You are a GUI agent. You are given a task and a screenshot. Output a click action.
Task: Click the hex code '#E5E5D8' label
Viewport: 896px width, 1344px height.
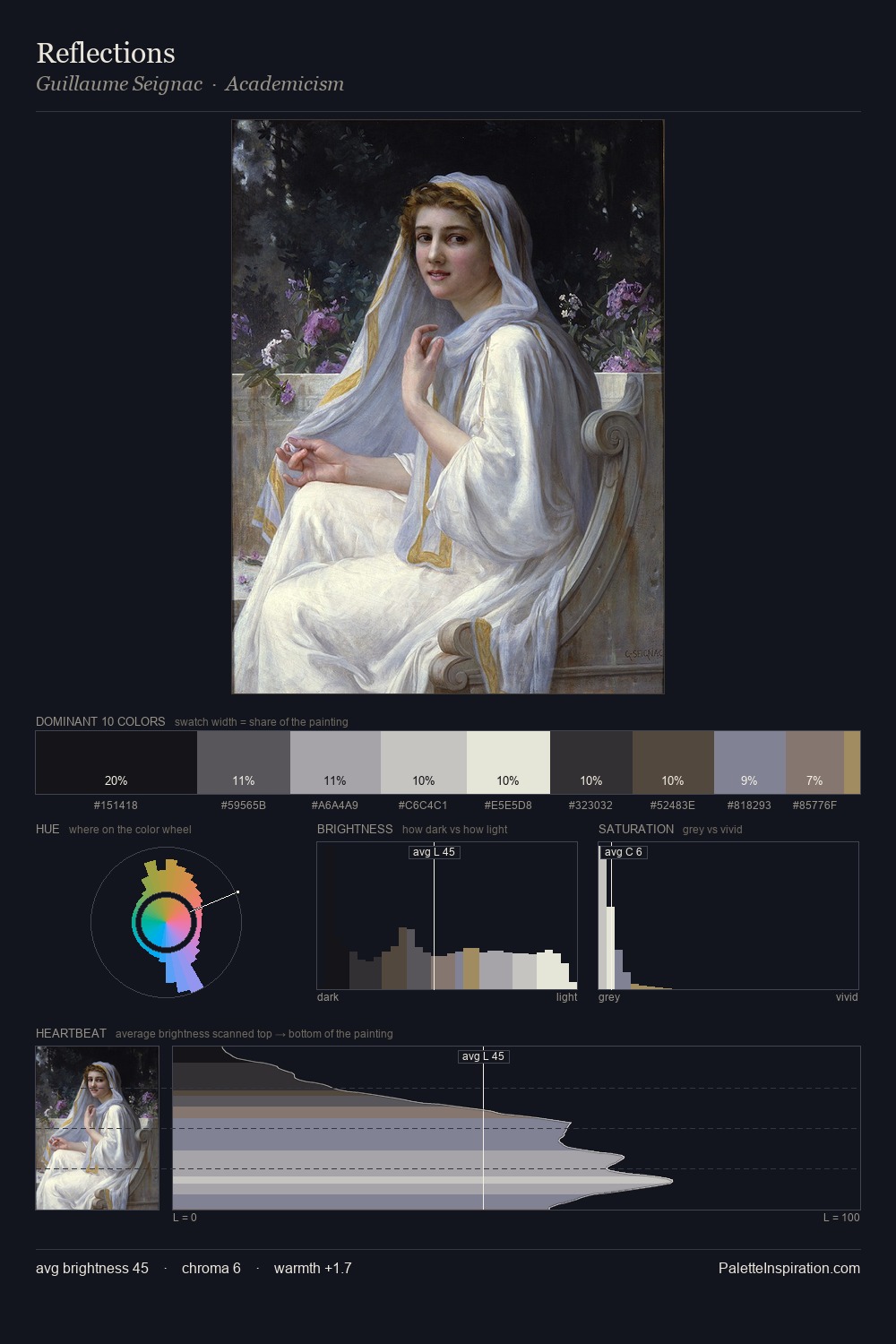(508, 806)
